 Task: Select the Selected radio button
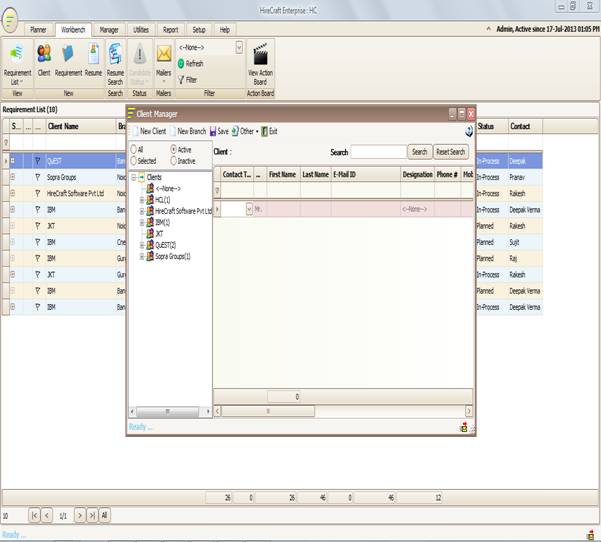point(133,161)
